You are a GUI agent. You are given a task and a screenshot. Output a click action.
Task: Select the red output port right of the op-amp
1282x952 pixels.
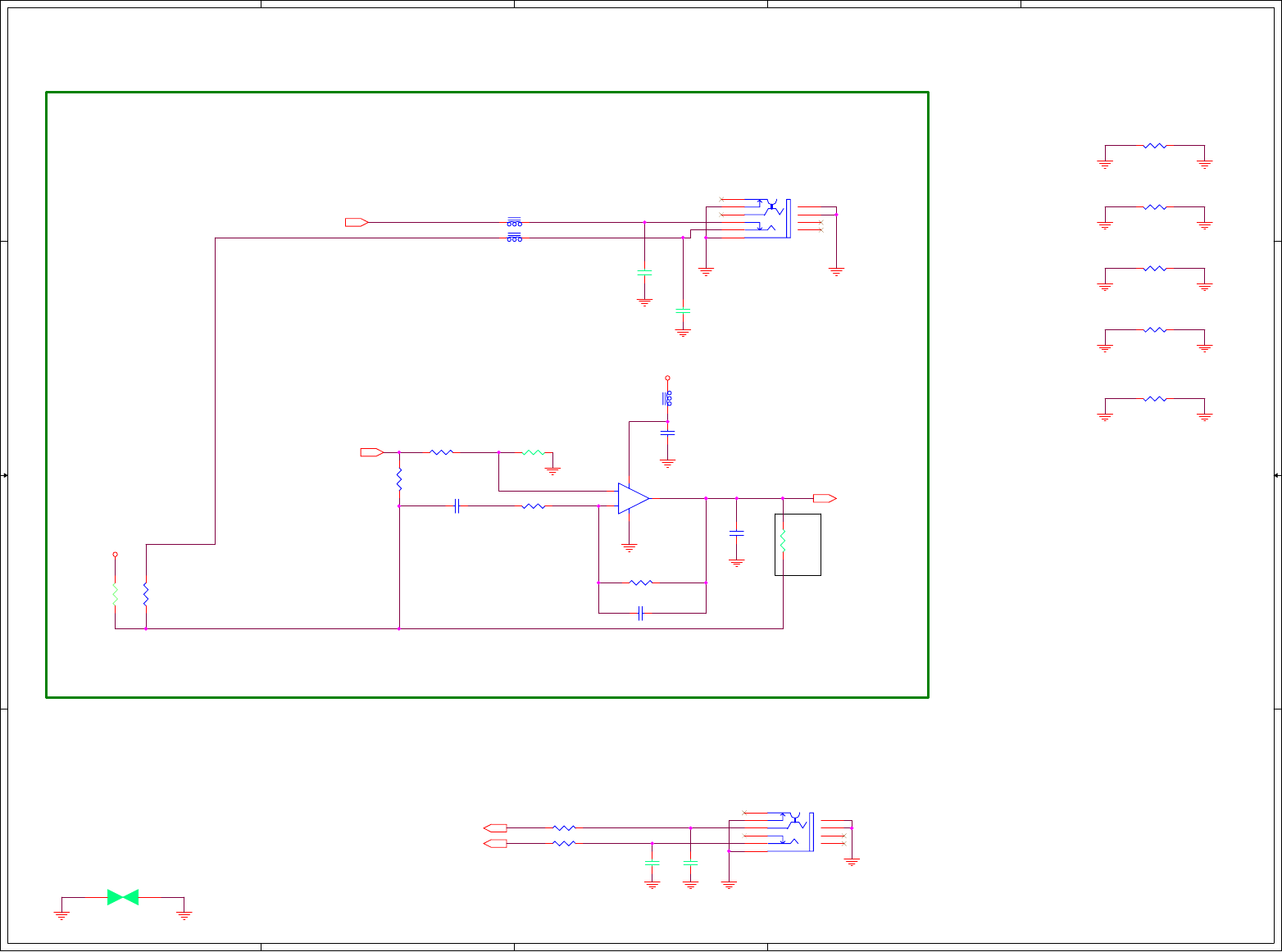pyautogui.click(x=825, y=498)
